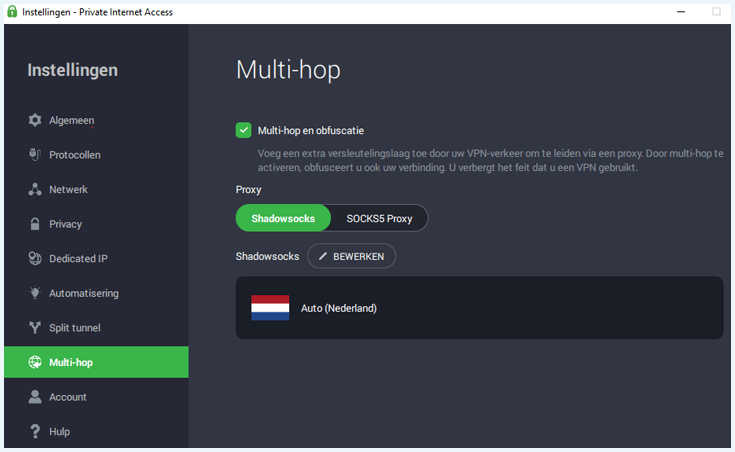Image resolution: width=735 pixels, height=452 pixels.
Task: Click the Hulp question mark icon
Action: click(x=35, y=431)
